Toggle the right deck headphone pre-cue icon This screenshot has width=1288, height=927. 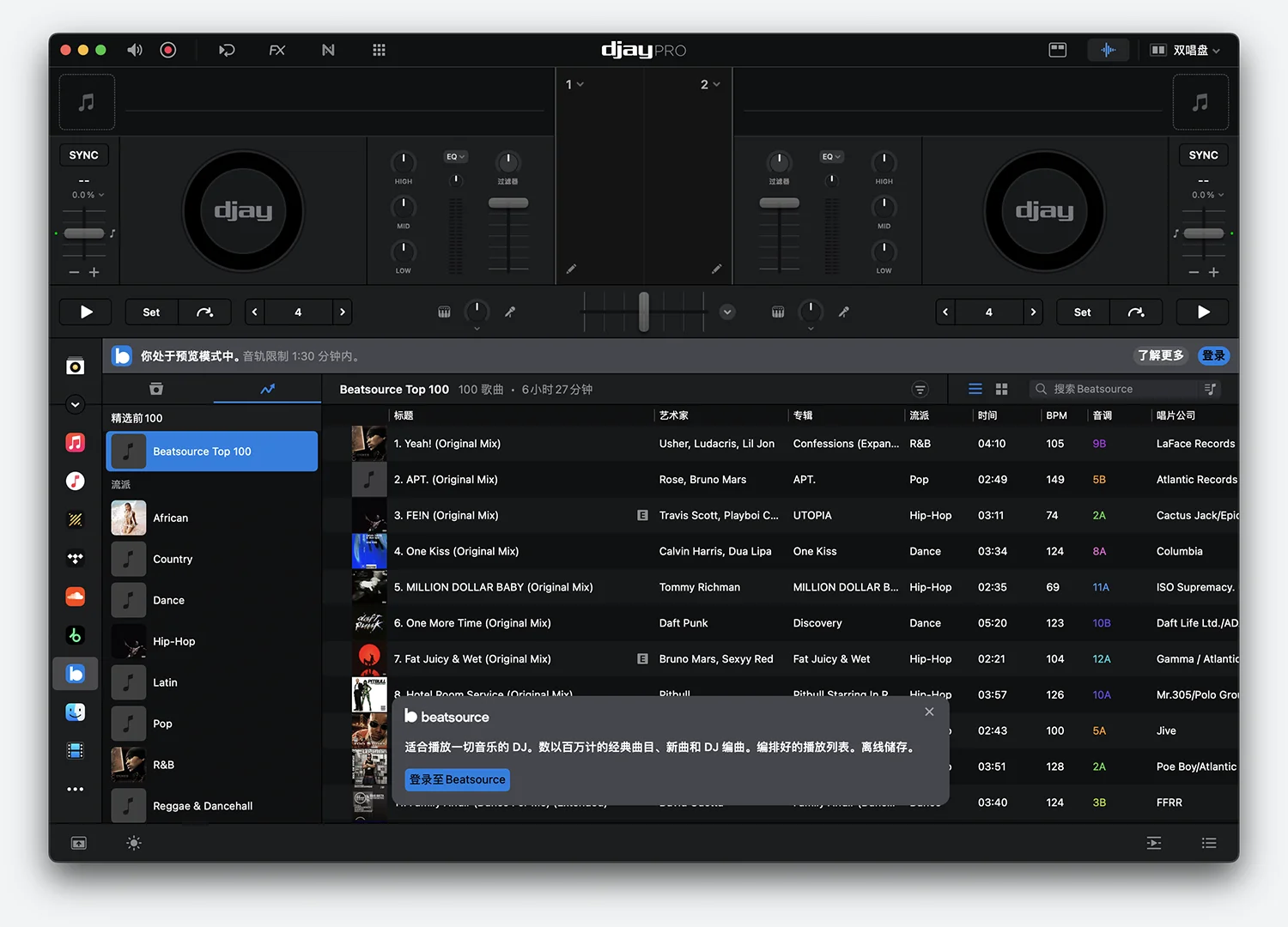[778, 312]
